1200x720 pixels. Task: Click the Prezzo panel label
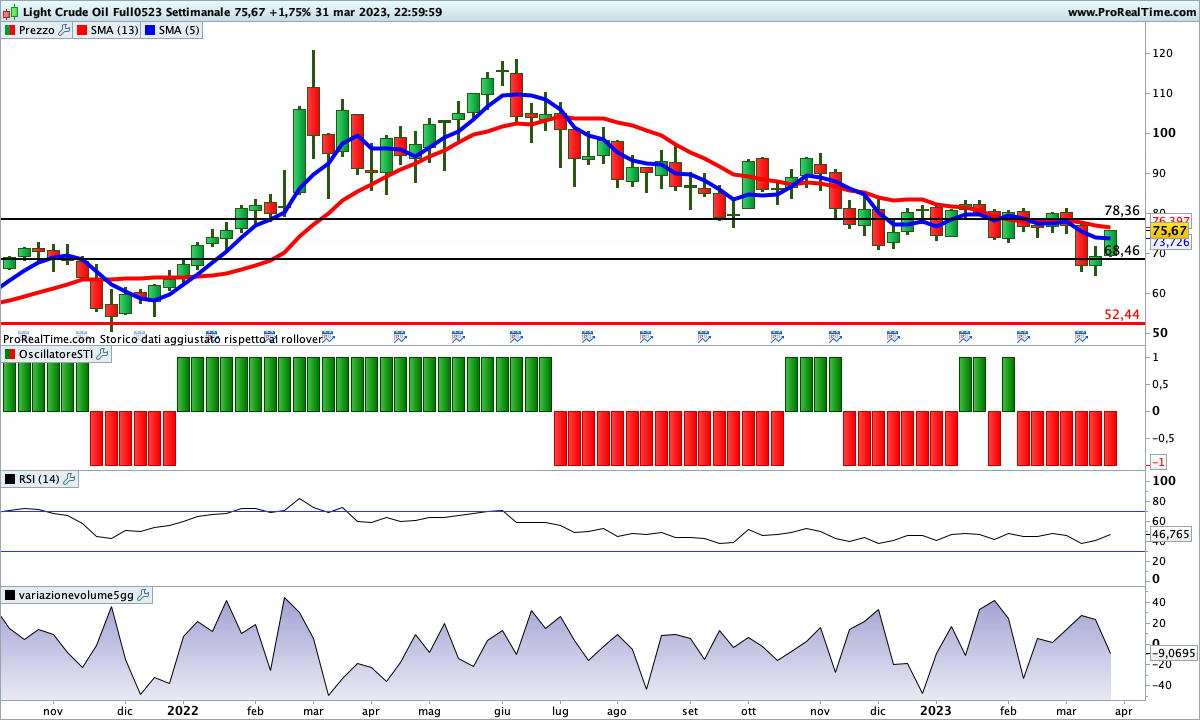[x=37, y=30]
